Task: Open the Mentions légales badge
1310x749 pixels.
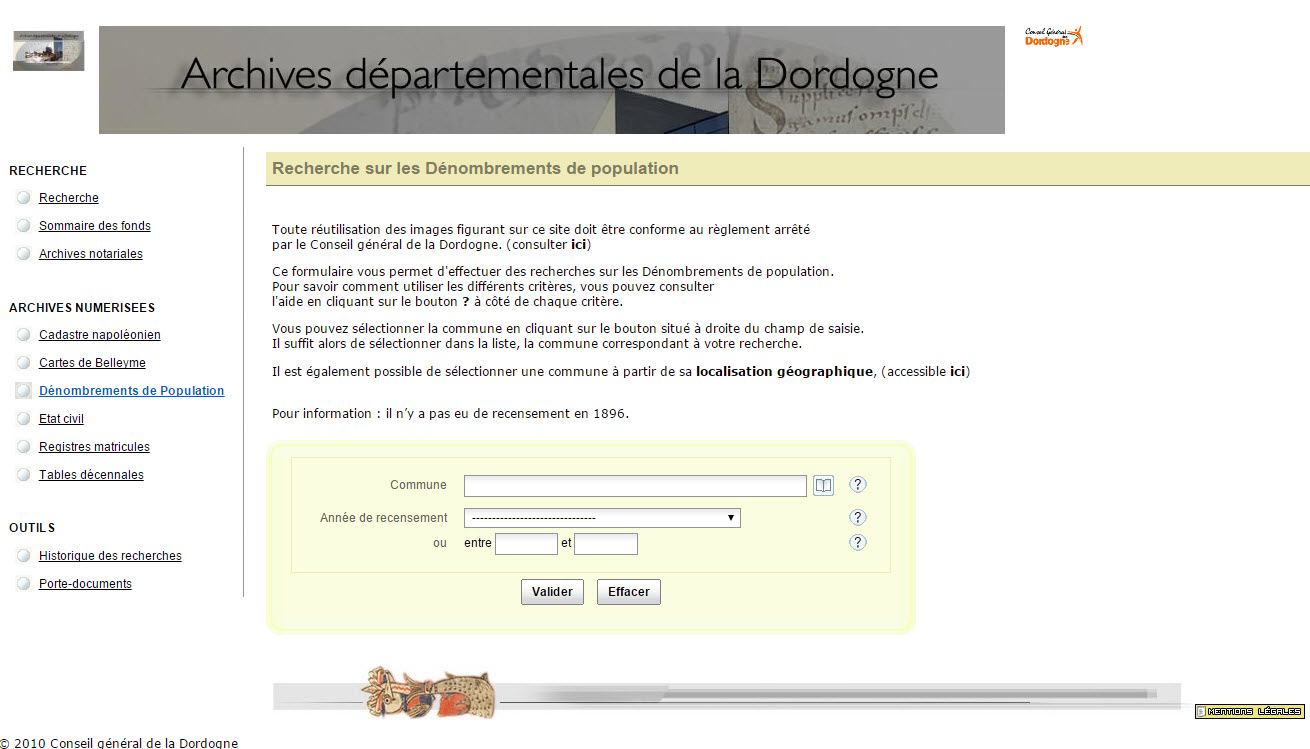Action: [x=1250, y=711]
